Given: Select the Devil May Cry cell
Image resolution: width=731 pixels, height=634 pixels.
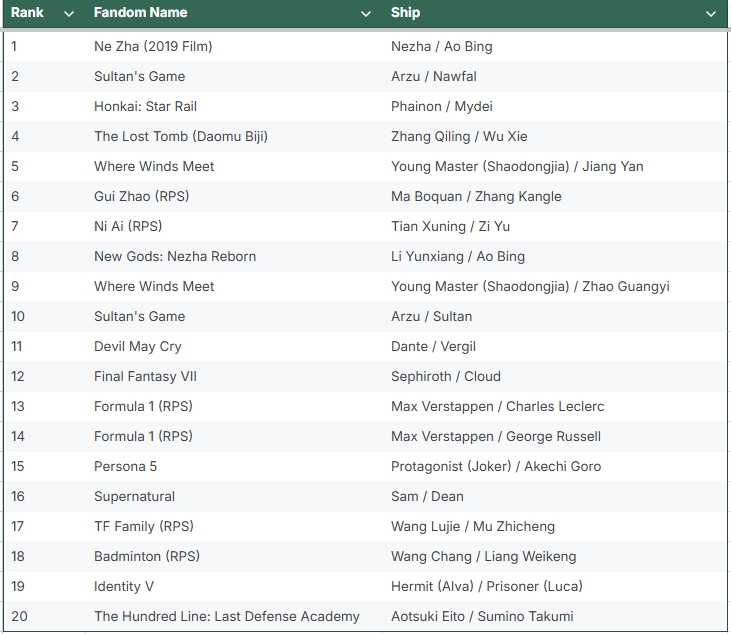Looking at the screenshot, I should pyautogui.click(x=138, y=346).
